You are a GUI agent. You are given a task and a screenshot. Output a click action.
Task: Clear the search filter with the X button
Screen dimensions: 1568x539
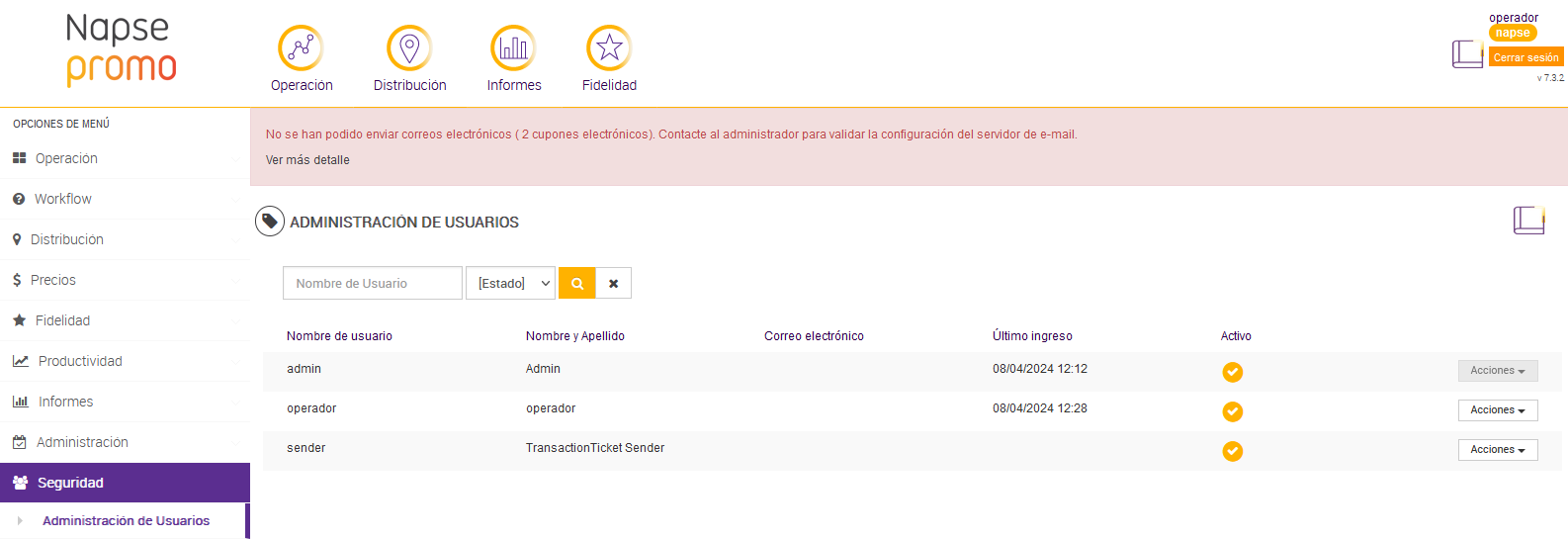pos(614,283)
